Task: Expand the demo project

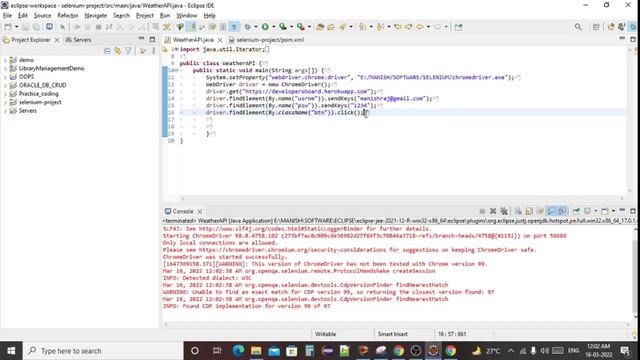Action: (x=5, y=60)
